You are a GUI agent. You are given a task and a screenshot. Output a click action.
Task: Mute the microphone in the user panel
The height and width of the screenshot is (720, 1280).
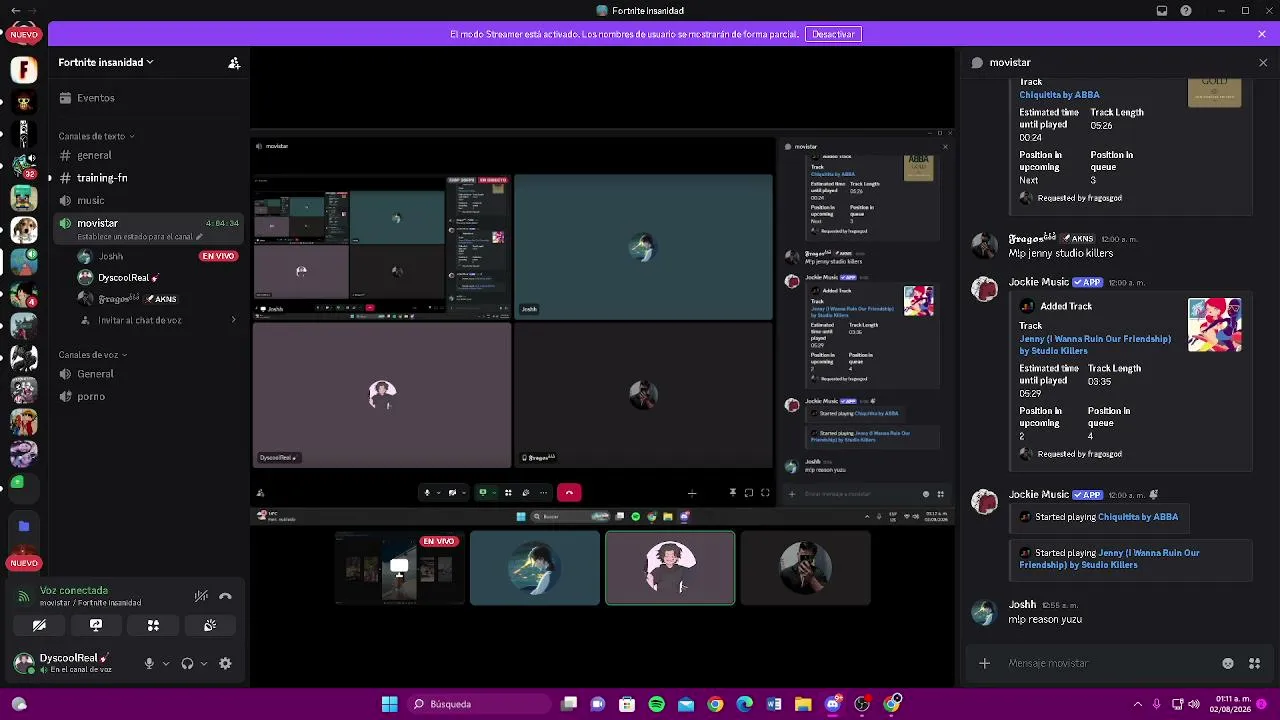click(x=149, y=663)
